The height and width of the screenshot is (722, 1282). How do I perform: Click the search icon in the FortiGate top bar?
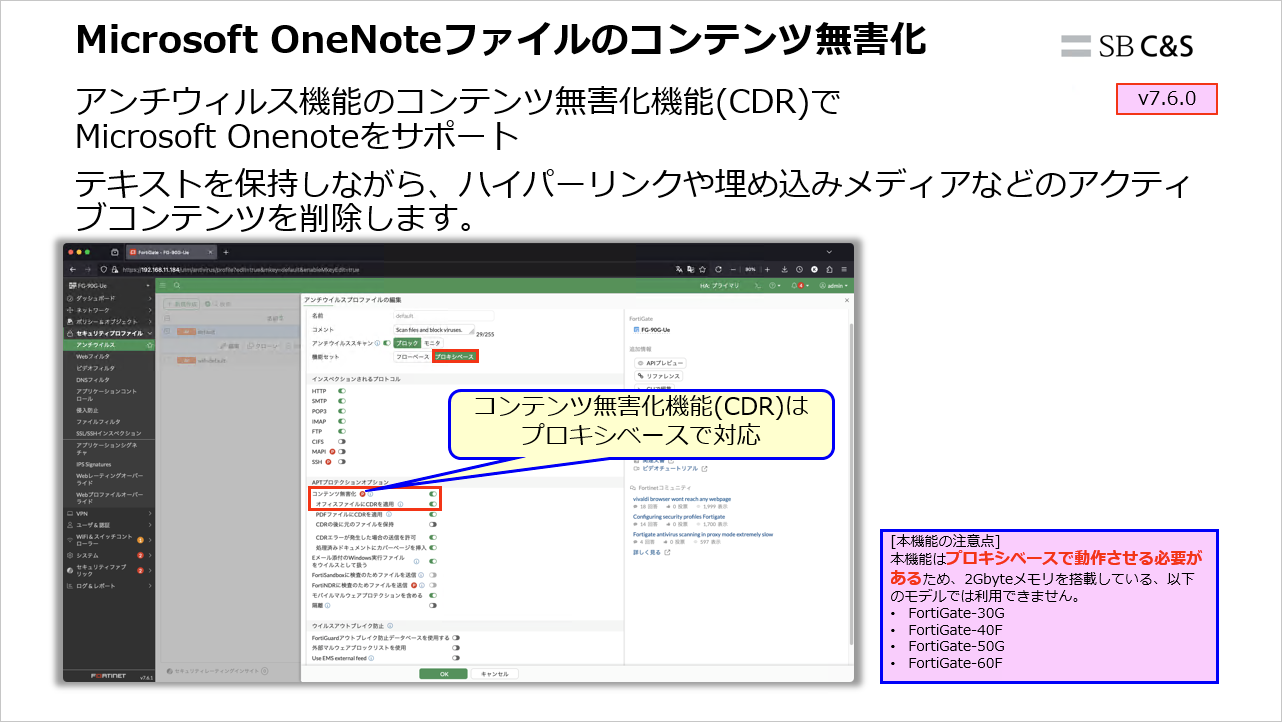(176, 285)
